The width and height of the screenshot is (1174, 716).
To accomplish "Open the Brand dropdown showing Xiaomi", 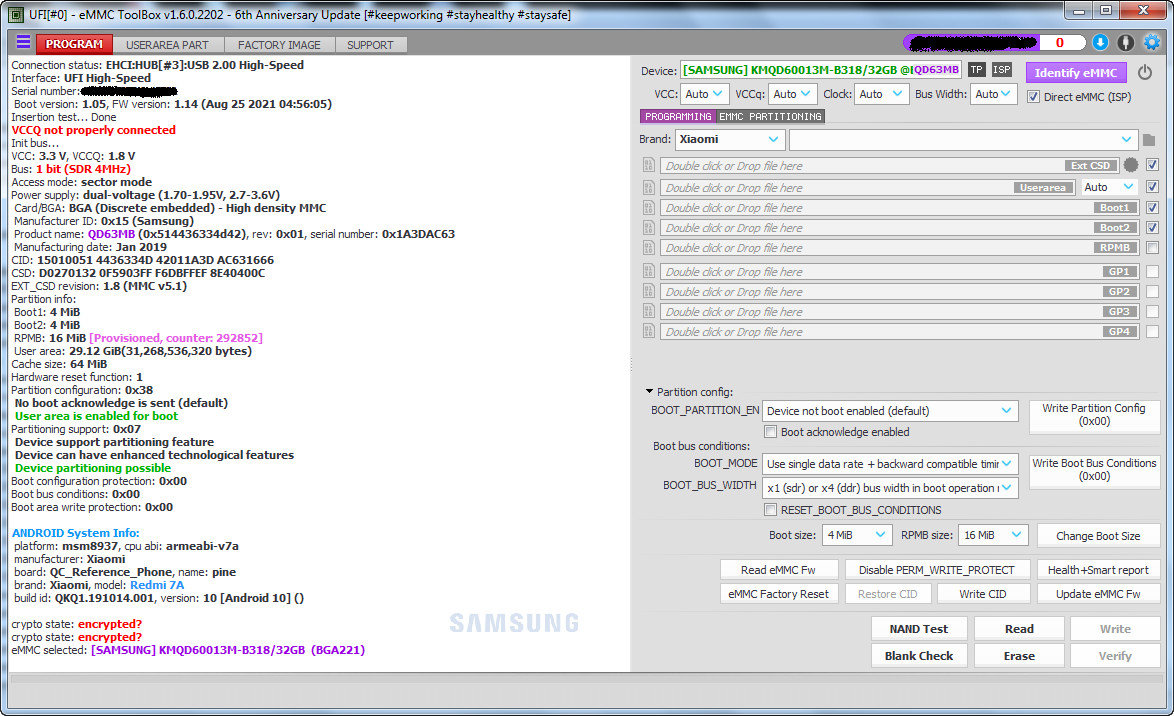I will [730, 139].
